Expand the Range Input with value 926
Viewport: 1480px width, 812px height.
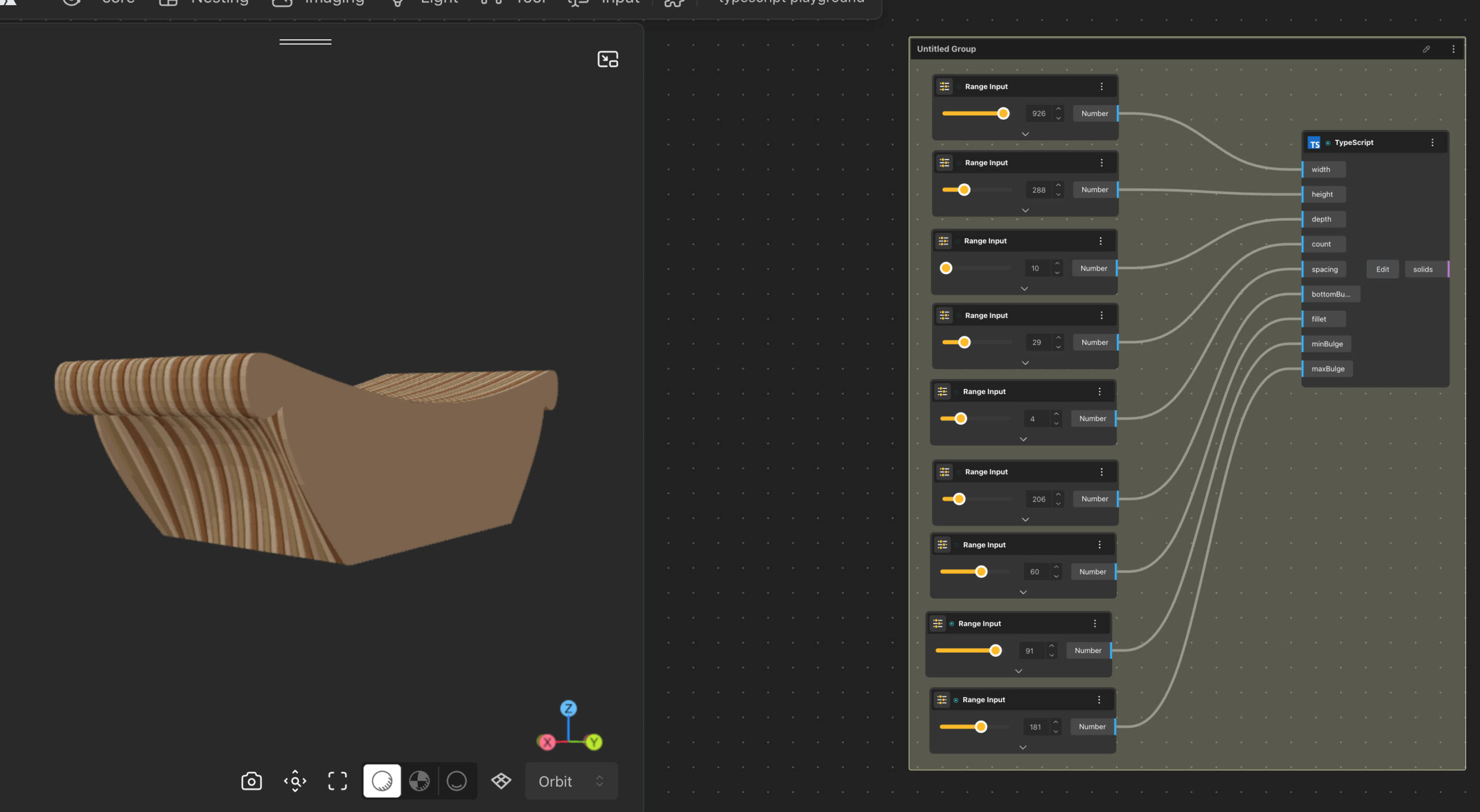1025,134
